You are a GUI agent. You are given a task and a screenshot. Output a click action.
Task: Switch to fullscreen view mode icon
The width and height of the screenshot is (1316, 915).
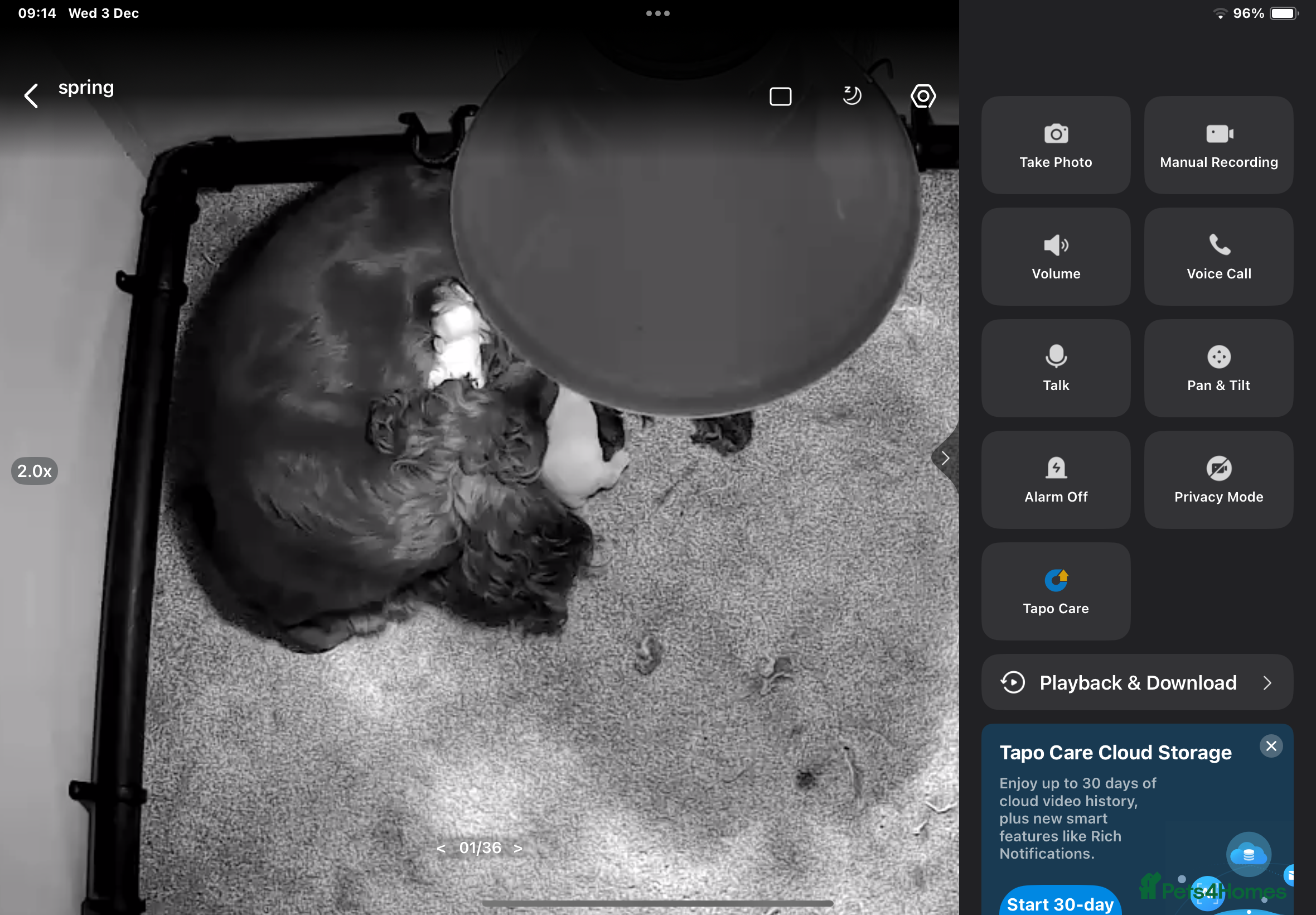pos(780,97)
